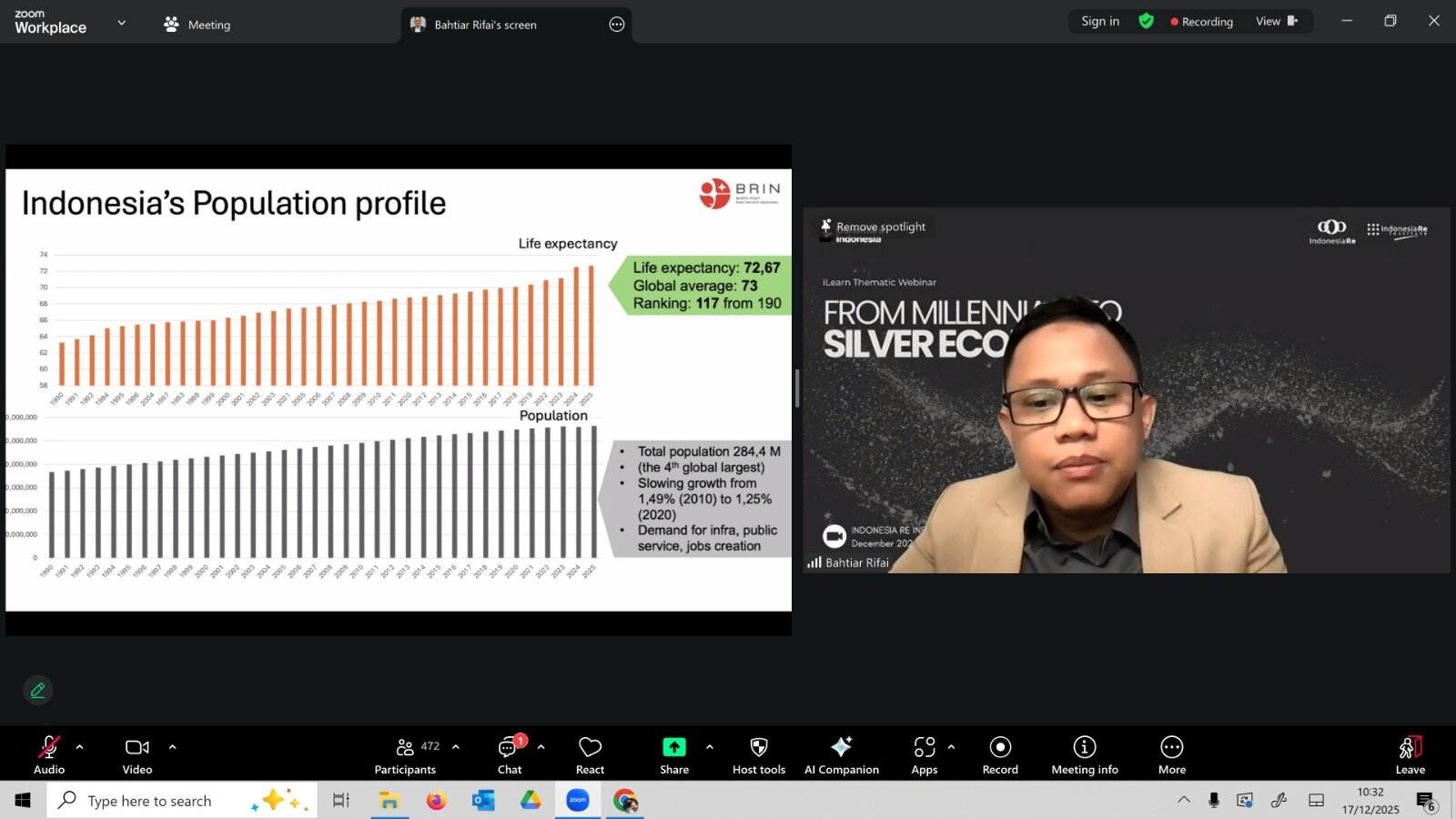Click the Sign in button

(1100, 21)
